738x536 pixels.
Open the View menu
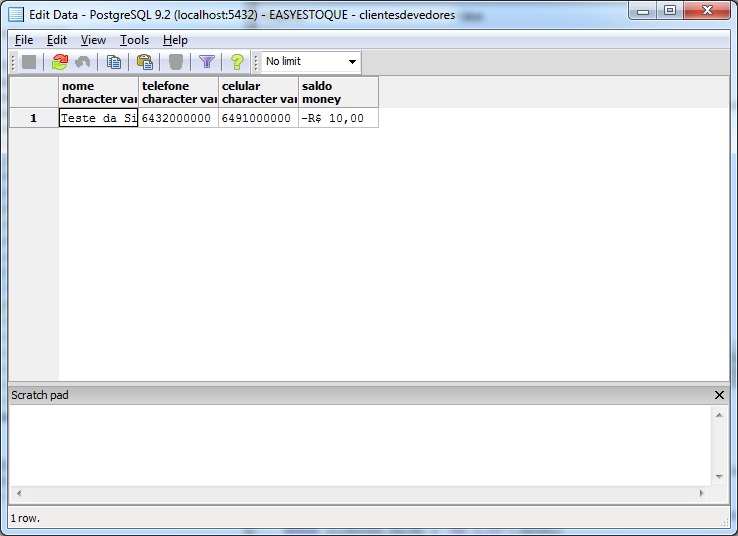(x=93, y=40)
